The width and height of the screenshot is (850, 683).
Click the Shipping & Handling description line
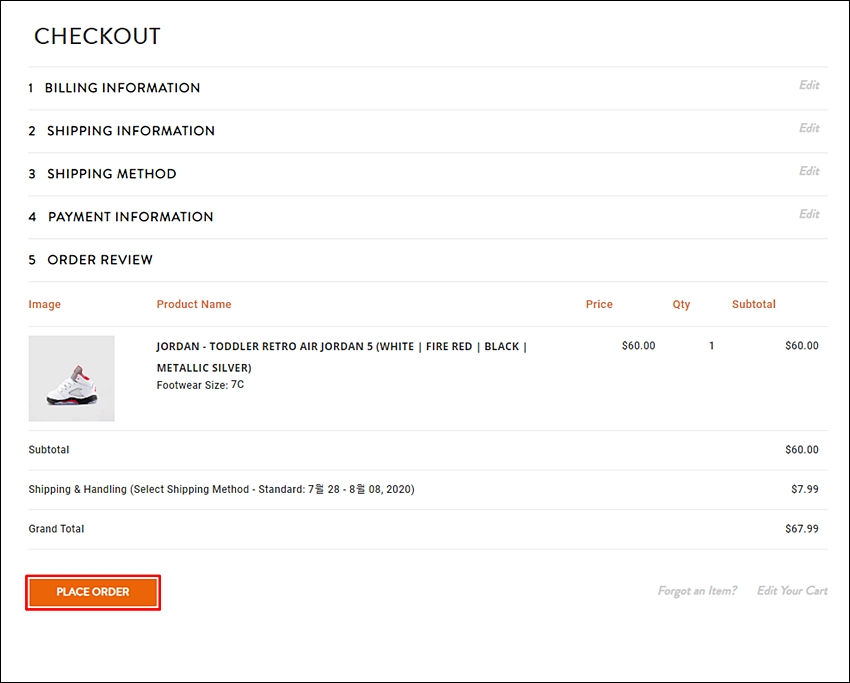221,489
